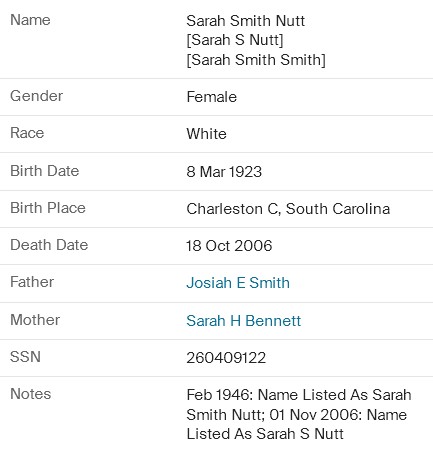Click the Race value White

coord(207,134)
